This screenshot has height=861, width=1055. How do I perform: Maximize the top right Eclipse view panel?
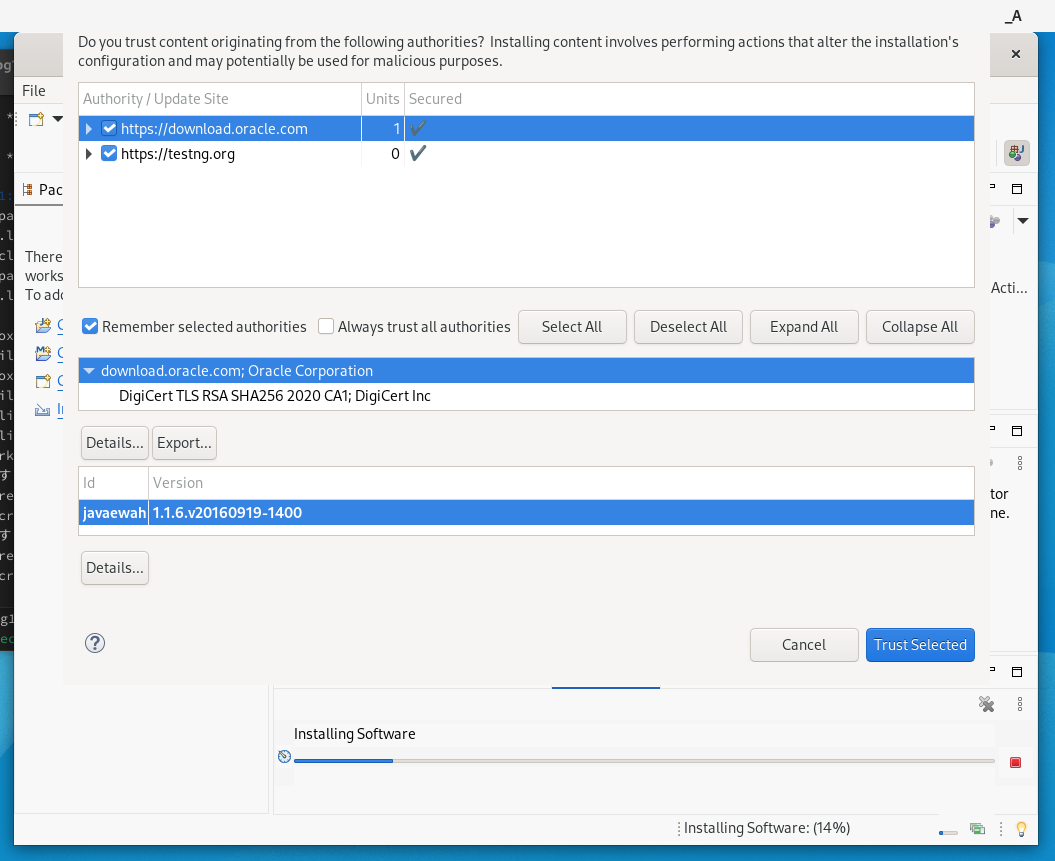tap(1017, 189)
